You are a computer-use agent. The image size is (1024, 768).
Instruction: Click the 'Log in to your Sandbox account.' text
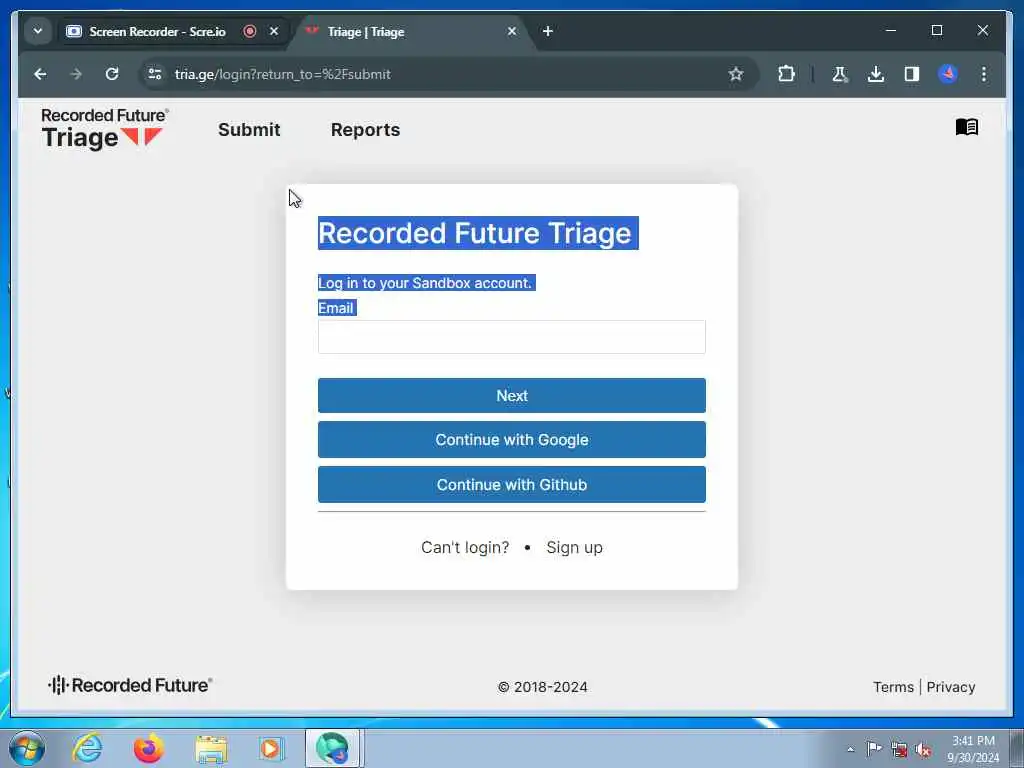pos(425,283)
